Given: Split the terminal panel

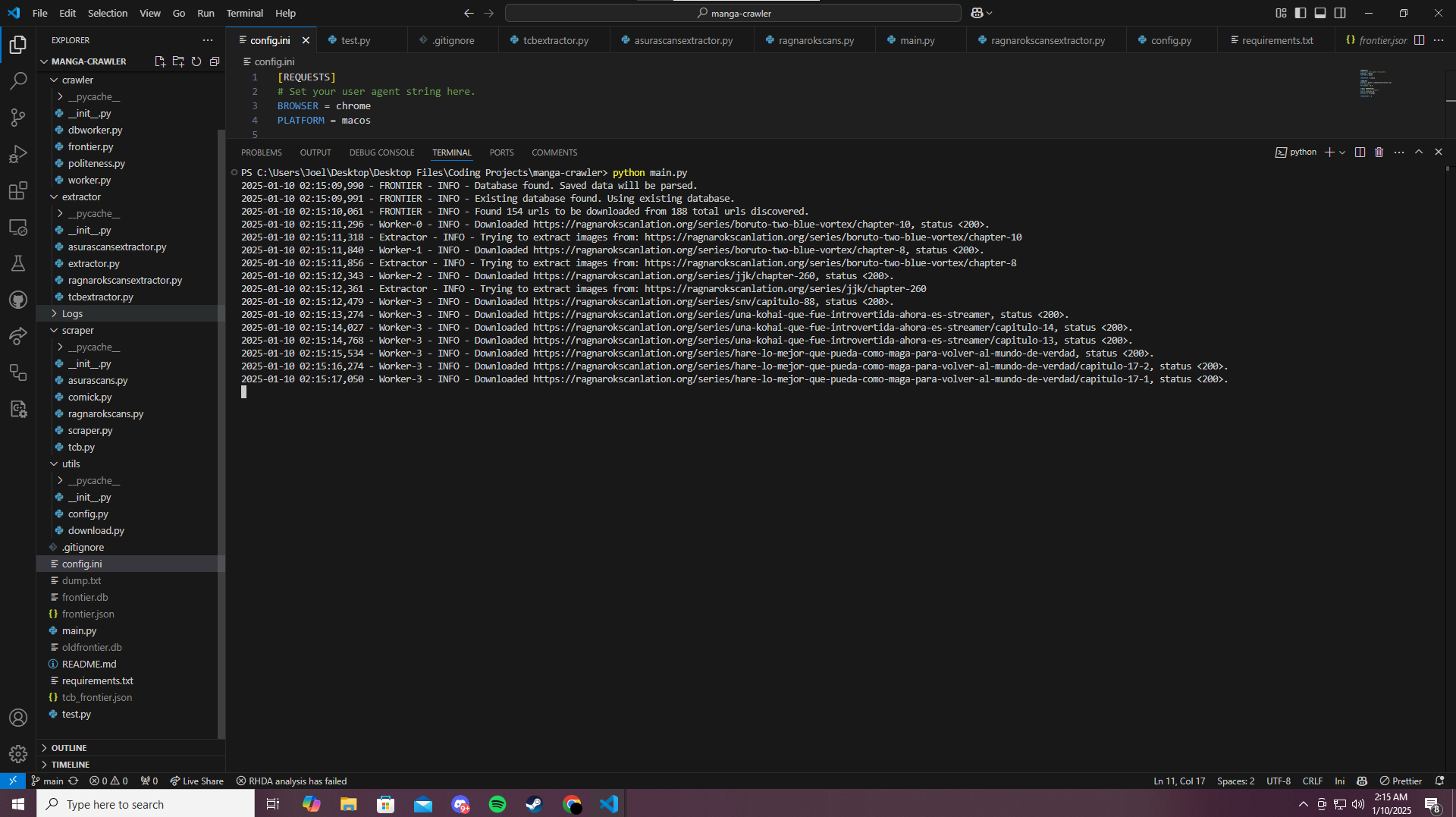Looking at the screenshot, I should tap(1360, 152).
